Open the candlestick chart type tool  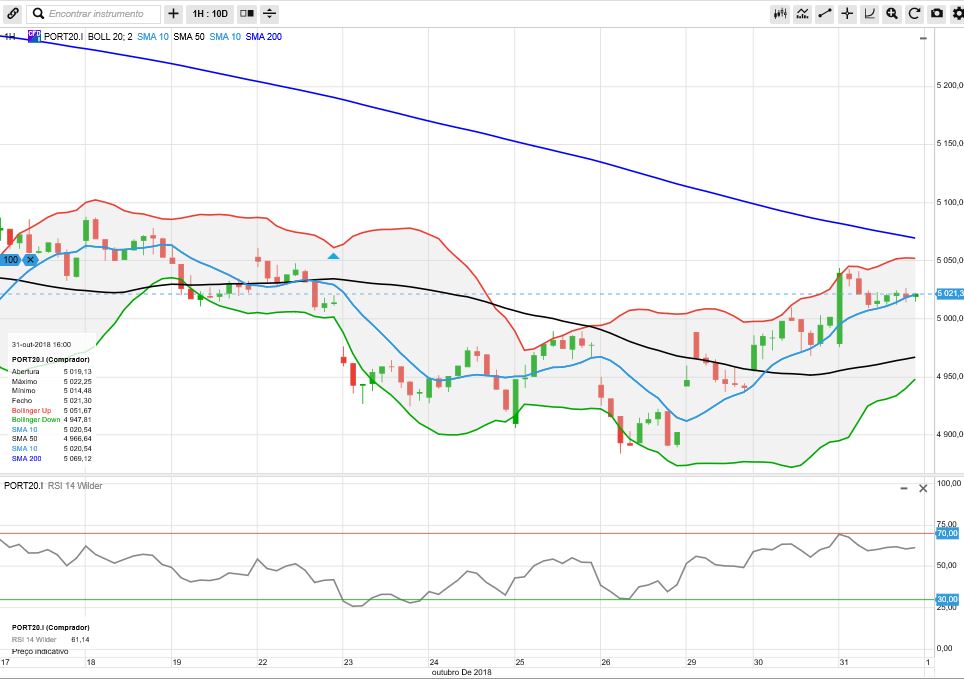[x=780, y=14]
